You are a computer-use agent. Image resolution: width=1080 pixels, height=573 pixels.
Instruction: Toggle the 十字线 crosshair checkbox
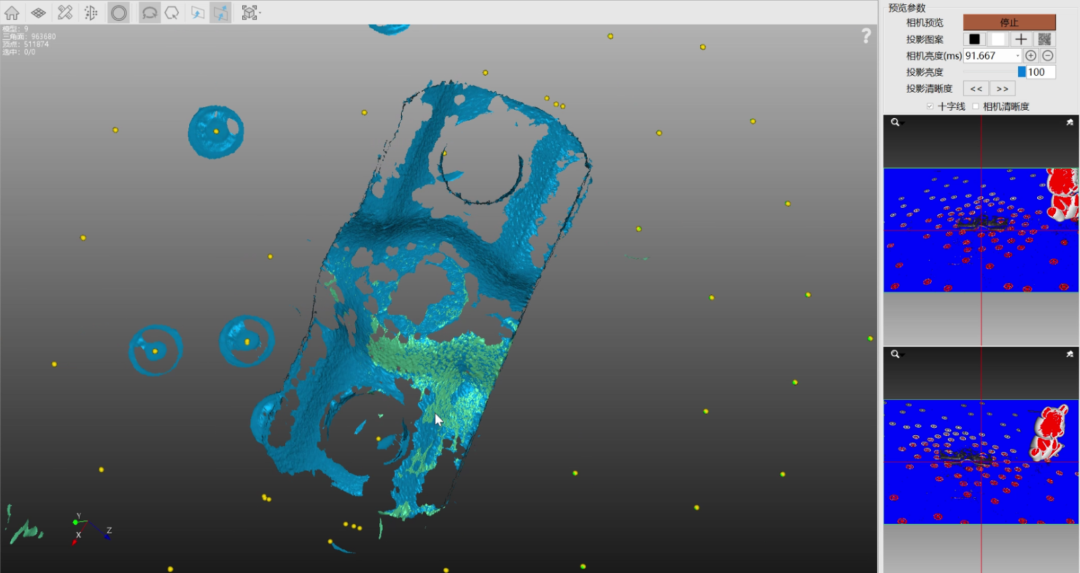(x=930, y=106)
